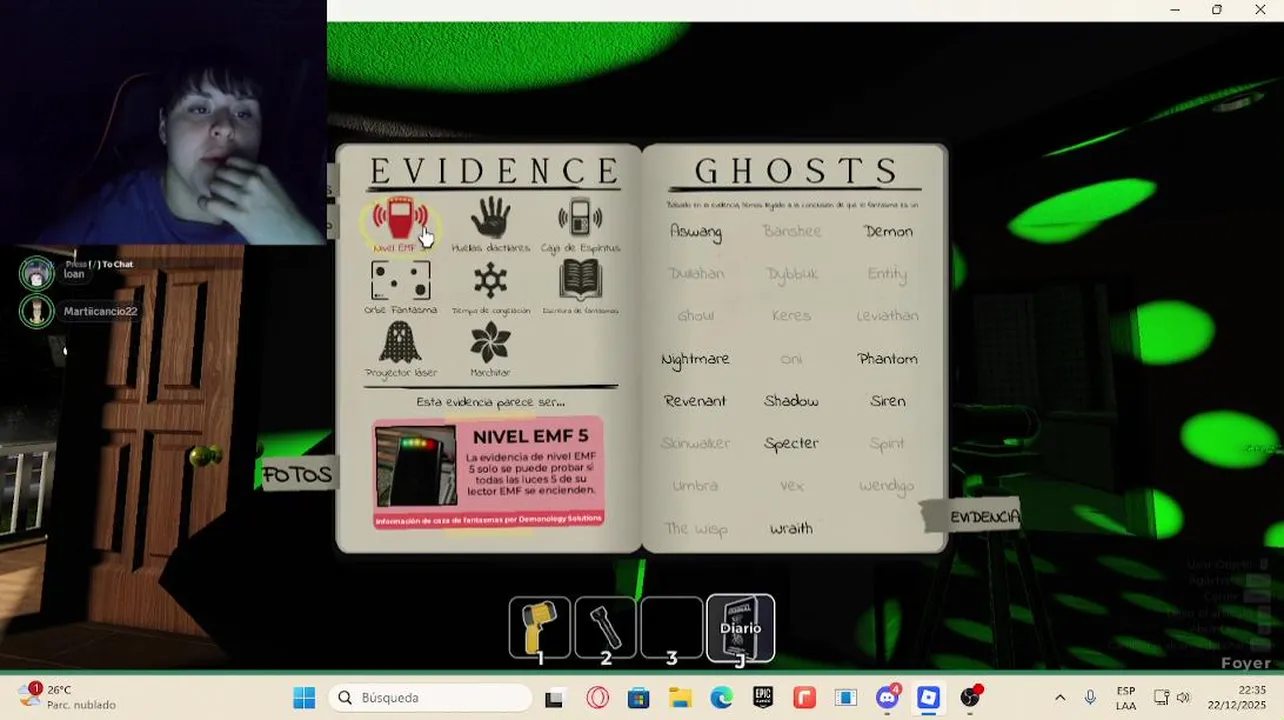
Task: Open Microsoft Store taskbar icon
Action: 638,698
